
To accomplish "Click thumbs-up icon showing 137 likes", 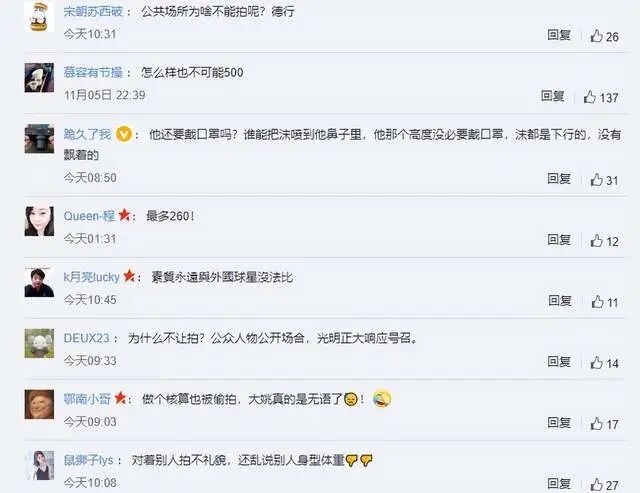I will [x=590, y=97].
